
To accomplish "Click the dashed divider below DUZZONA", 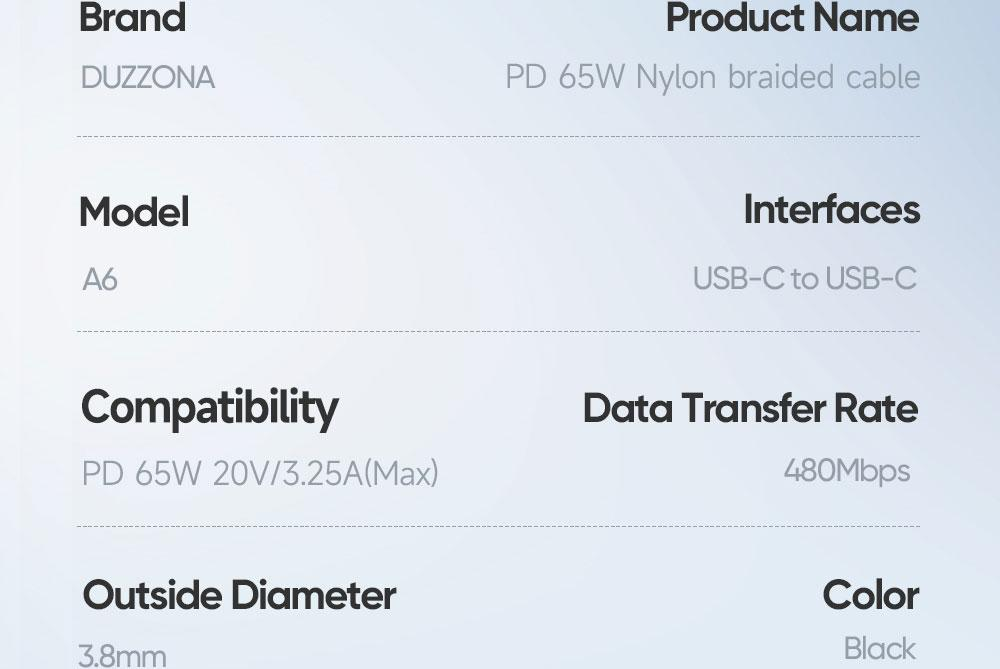I will 498,137.
